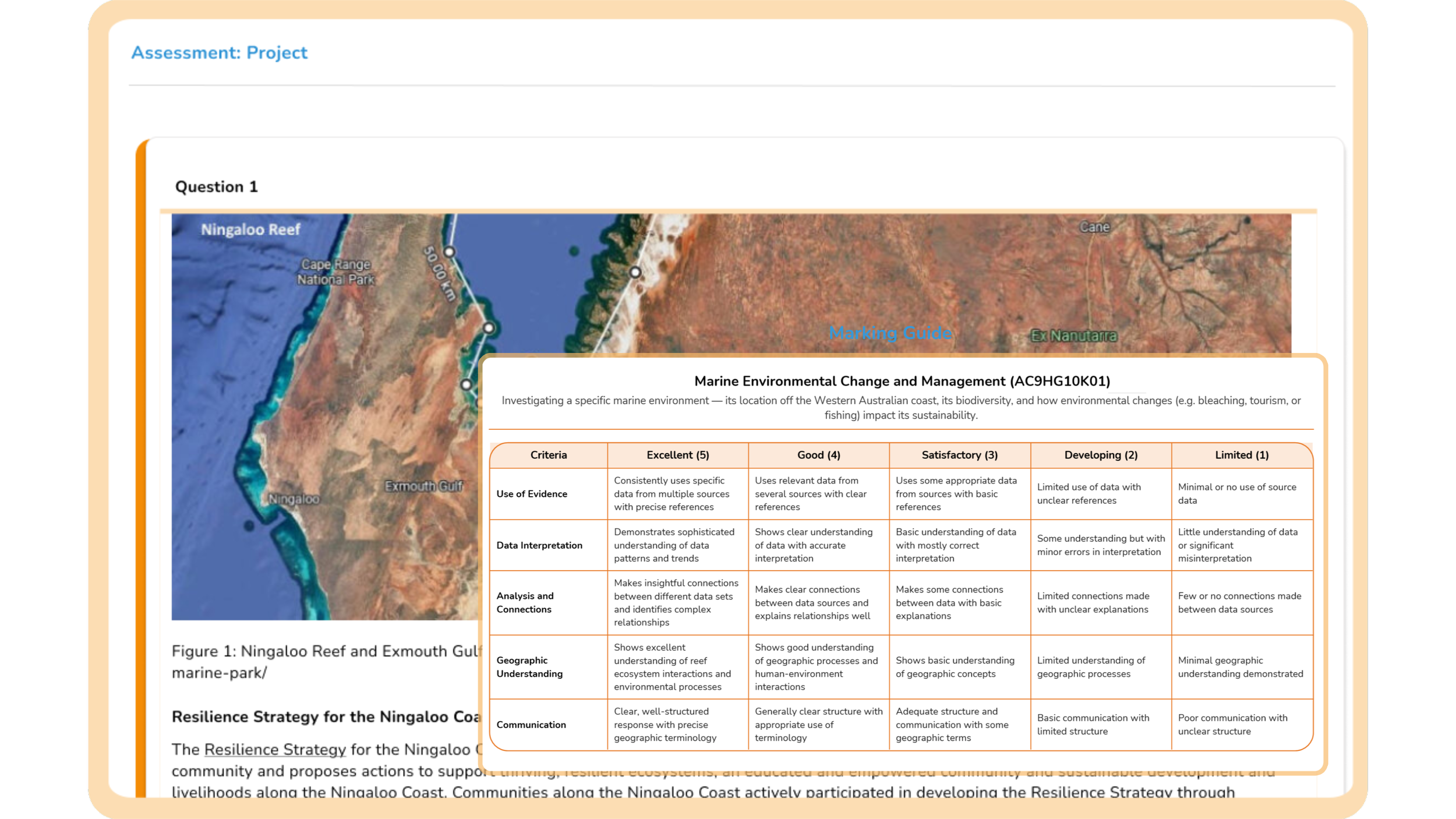Click cell 'Poor communication with unclear structure'

click(x=1242, y=725)
